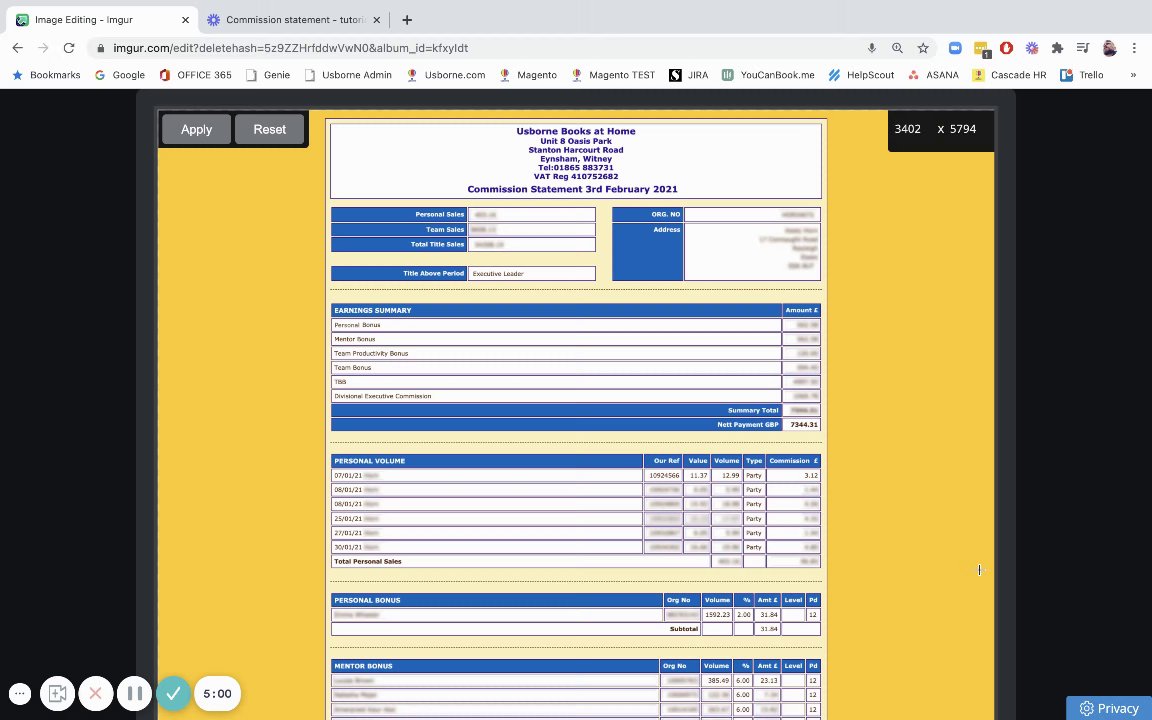The image size is (1152, 720).
Task: Open the Usborne Admin bookmark
Action: point(348,75)
